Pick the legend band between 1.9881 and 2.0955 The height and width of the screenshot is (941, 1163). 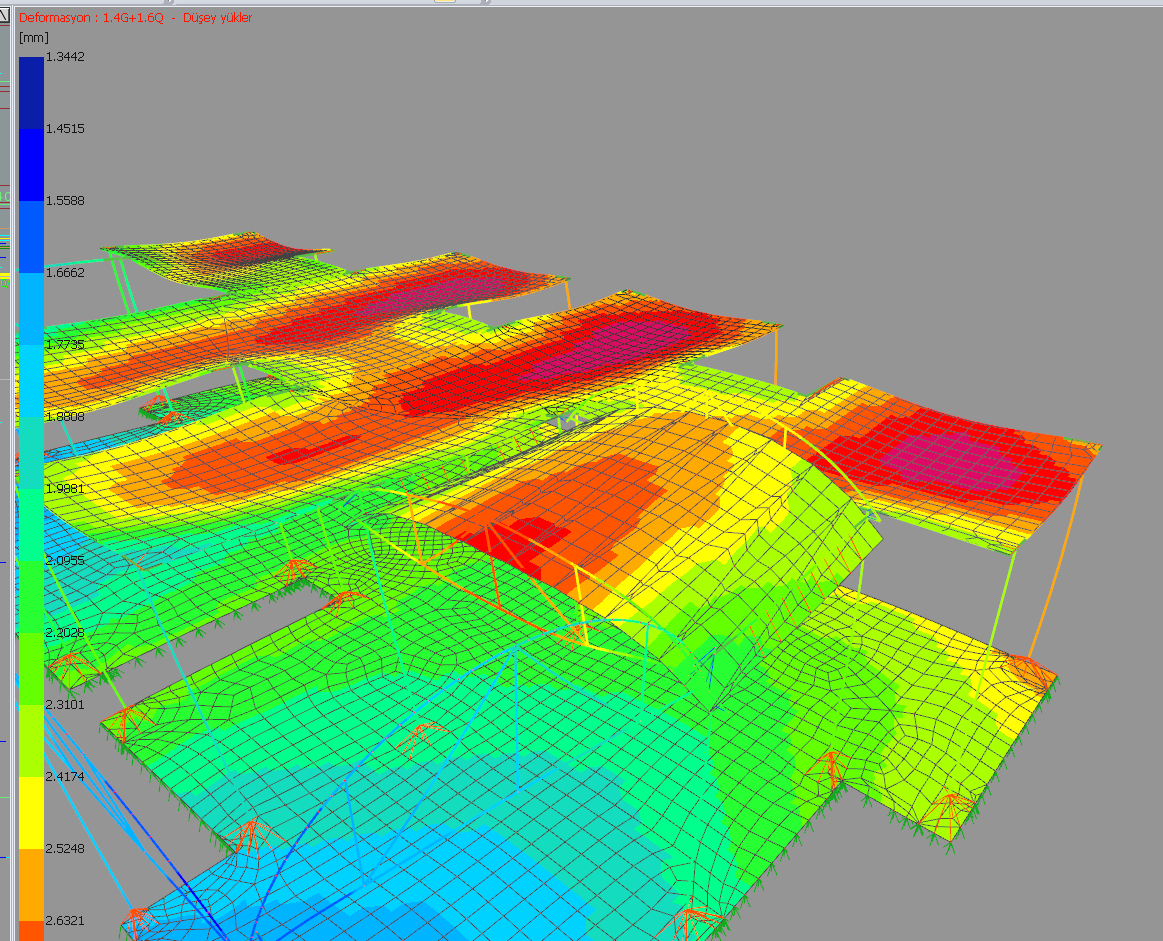pyautogui.click(x=31, y=524)
